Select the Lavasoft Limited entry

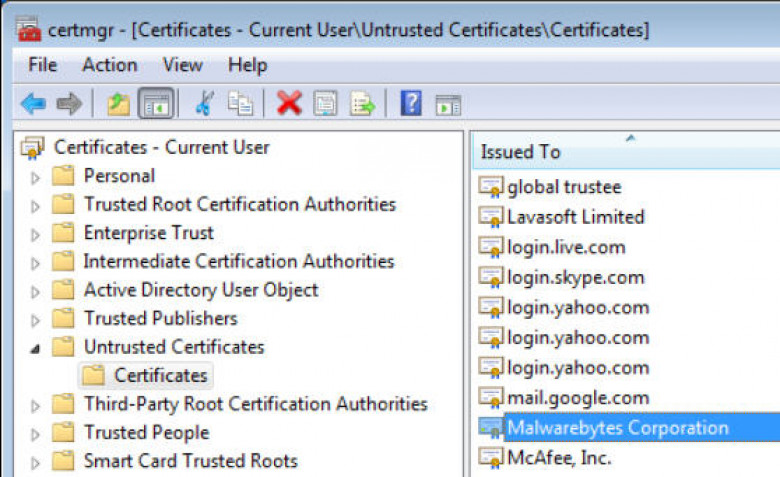[576, 217]
